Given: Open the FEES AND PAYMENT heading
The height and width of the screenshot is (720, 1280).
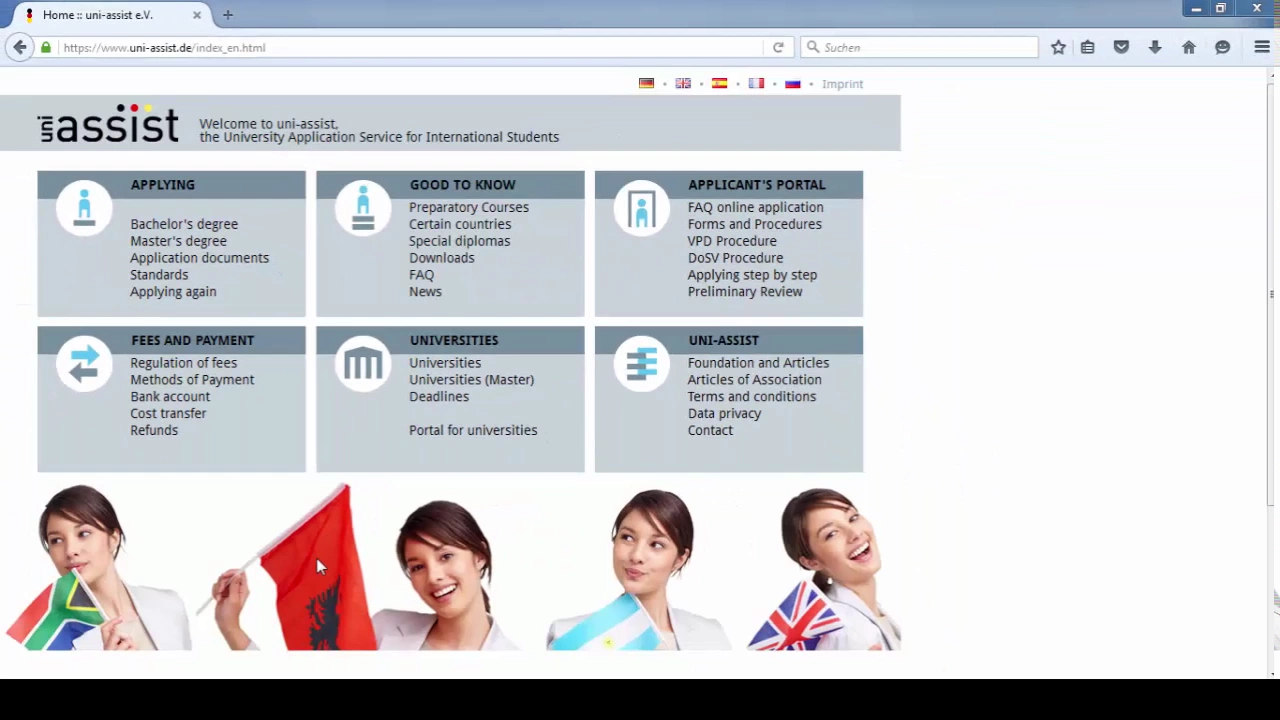Looking at the screenshot, I should pos(192,340).
